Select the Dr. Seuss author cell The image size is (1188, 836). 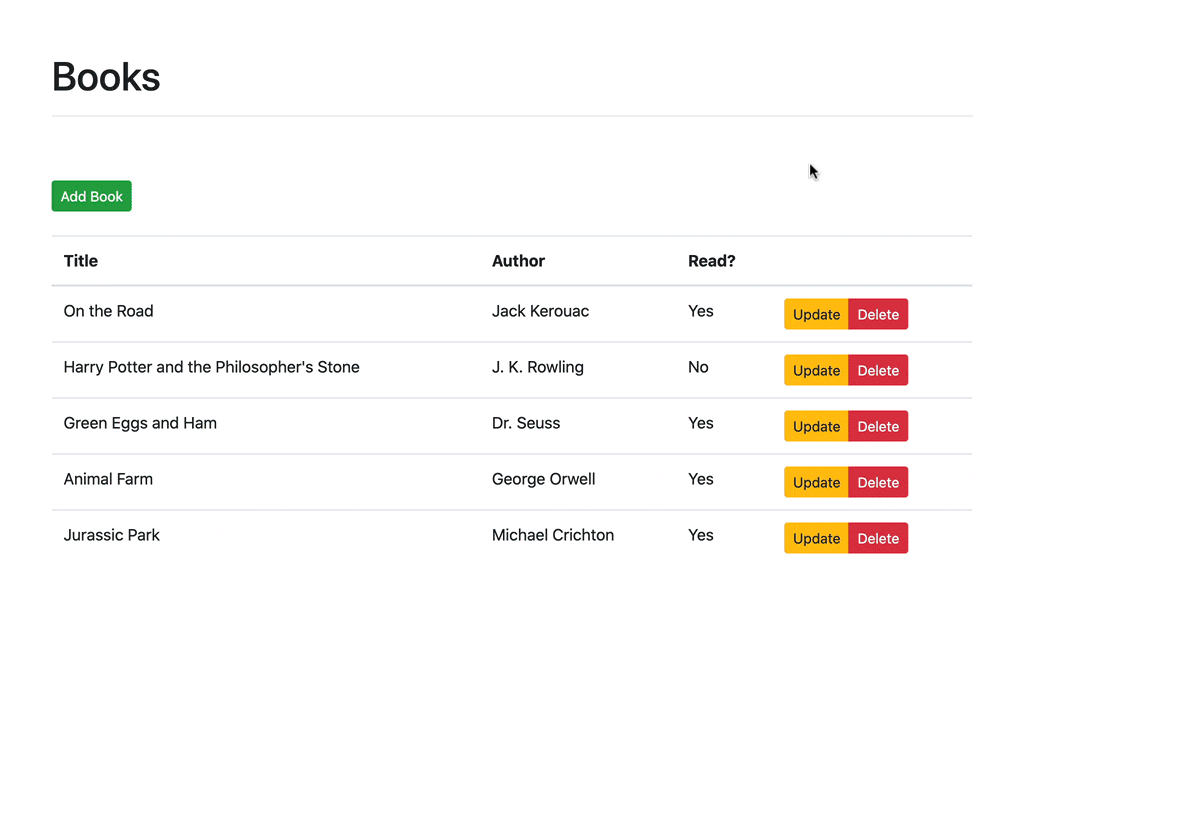[526, 423]
